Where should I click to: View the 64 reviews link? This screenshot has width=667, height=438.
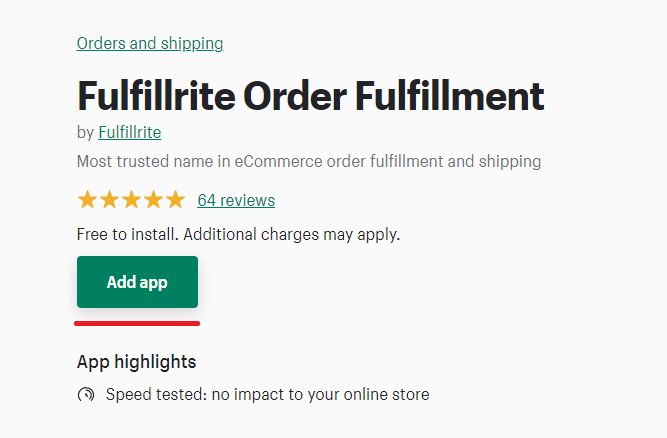click(x=236, y=200)
